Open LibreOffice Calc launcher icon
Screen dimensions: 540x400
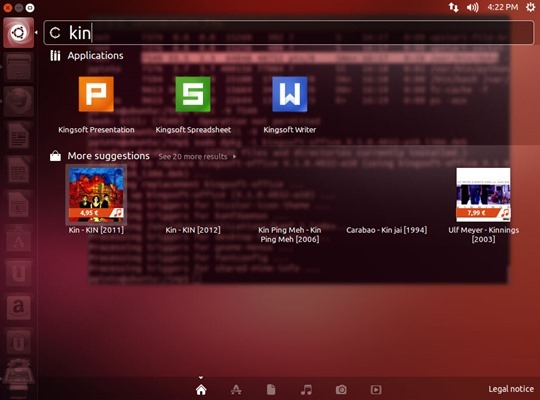pyautogui.click(x=19, y=170)
